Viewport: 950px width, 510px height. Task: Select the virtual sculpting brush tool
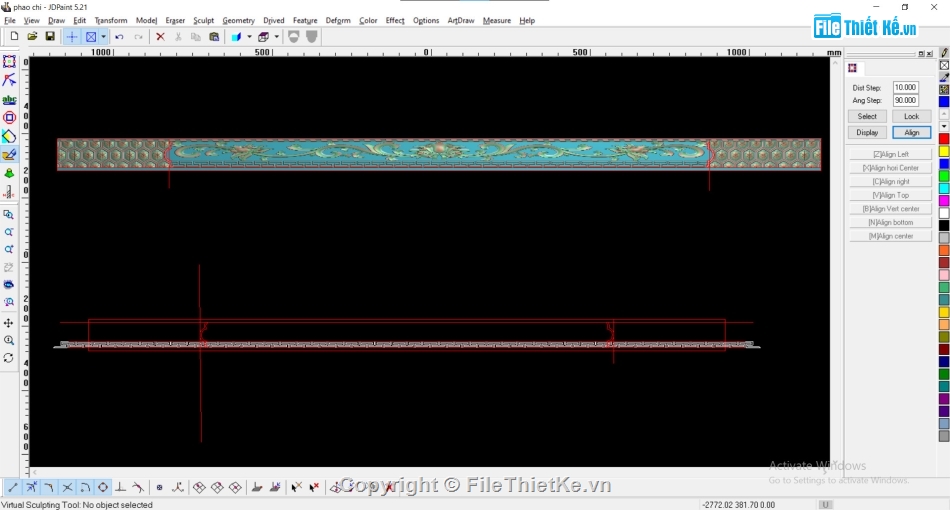click(x=9, y=154)
